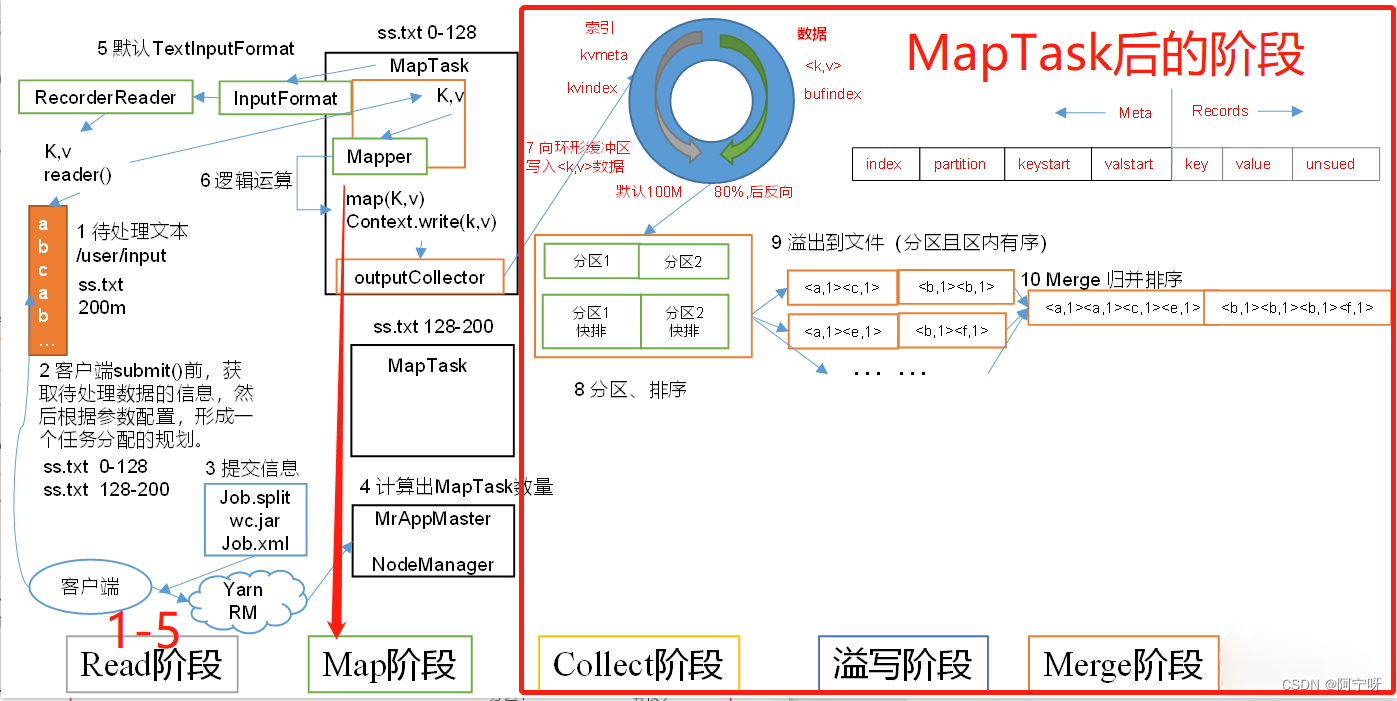Select the 客户端 client oval shape

click(x=90, y=587)
